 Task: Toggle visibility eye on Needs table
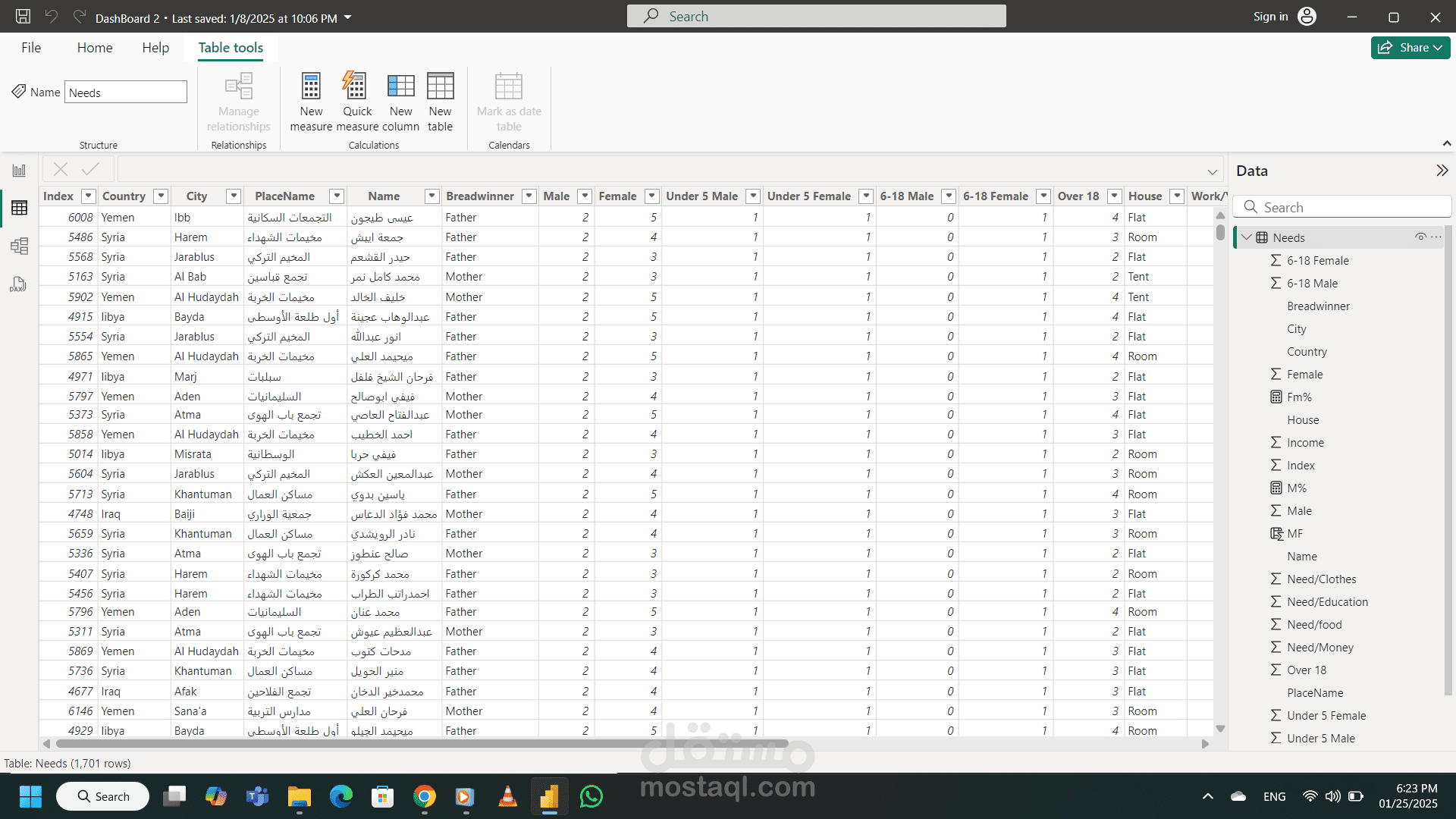pyautogui.click(x=1420, y=237)
